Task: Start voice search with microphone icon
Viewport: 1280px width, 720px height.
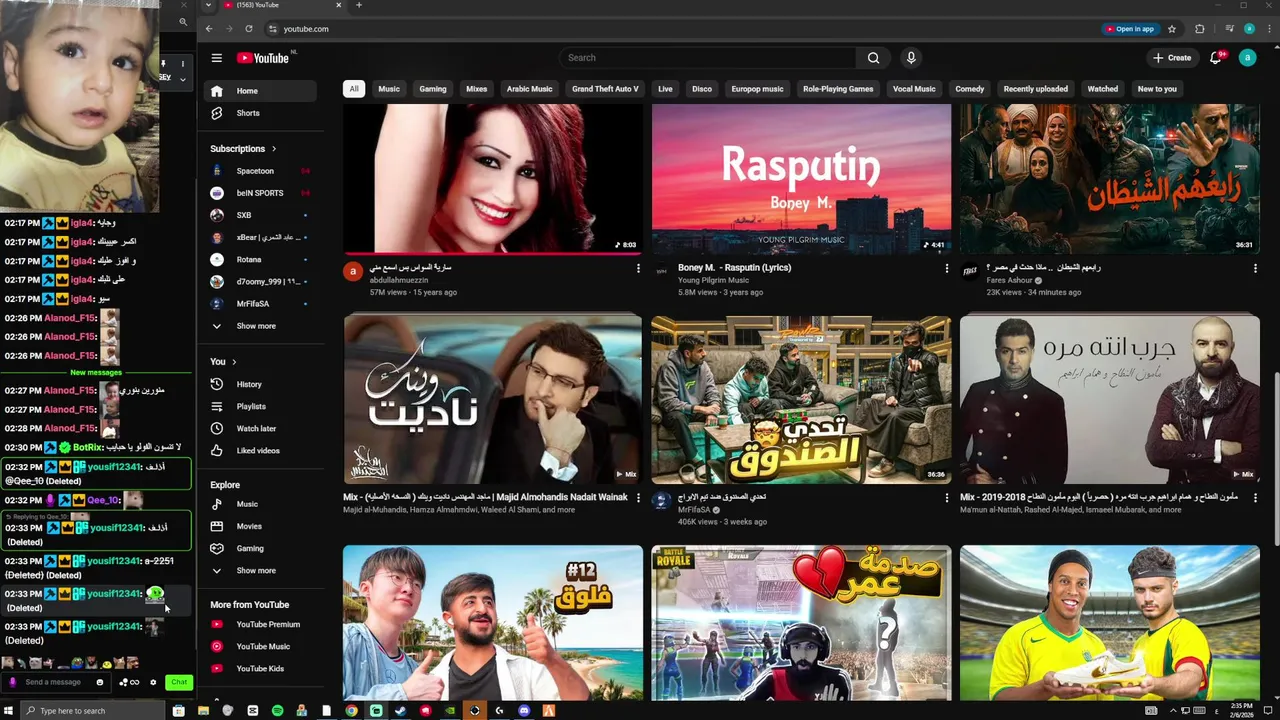Action: click(911, 58)
